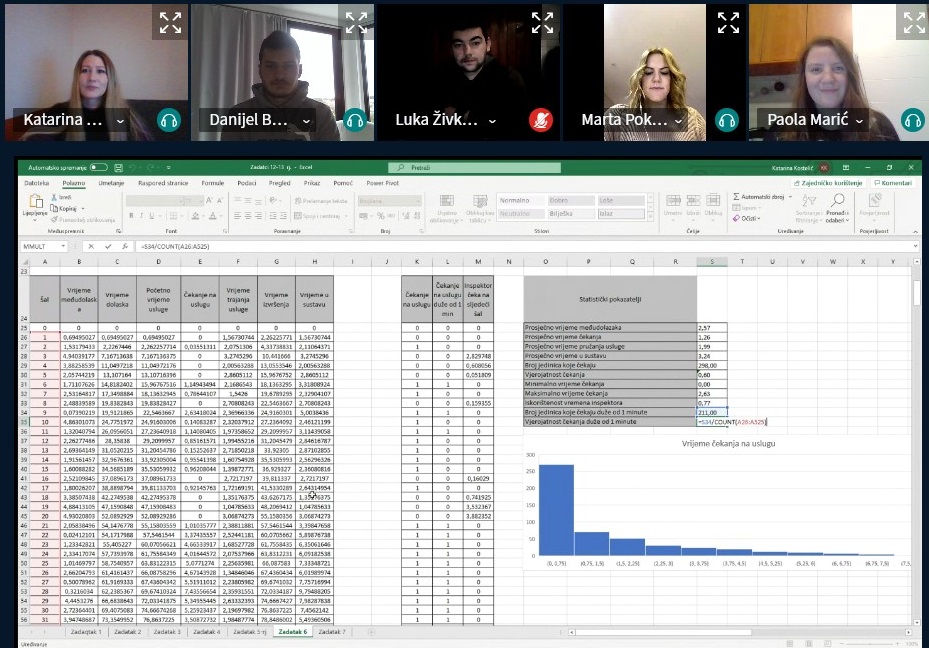The height and width of the screenshot is (648, 929).
Task: Select the Zadatak 7 sheet tab
Action: pyautogui.click(x=330, y=632)
